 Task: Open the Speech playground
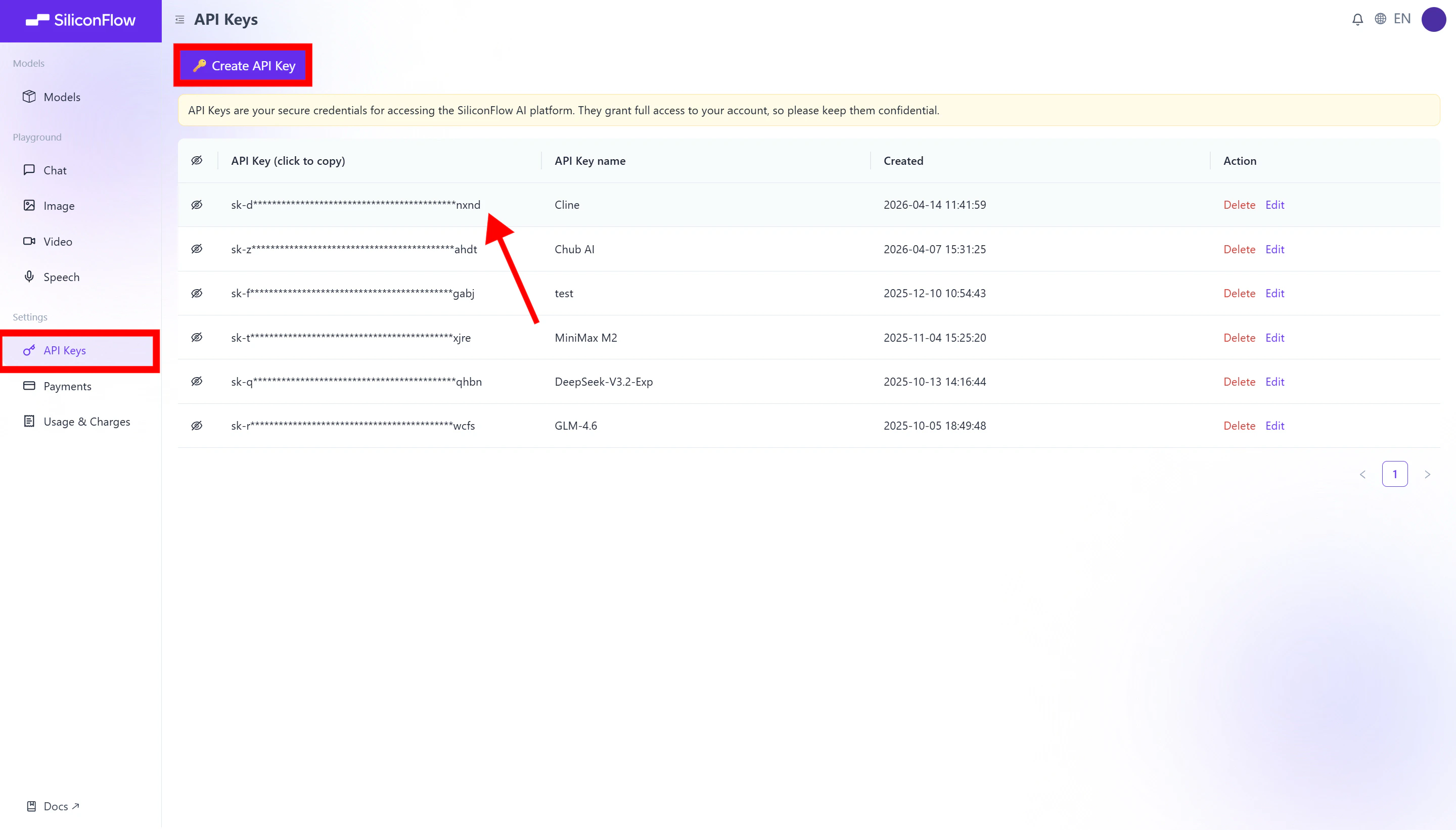61,277
